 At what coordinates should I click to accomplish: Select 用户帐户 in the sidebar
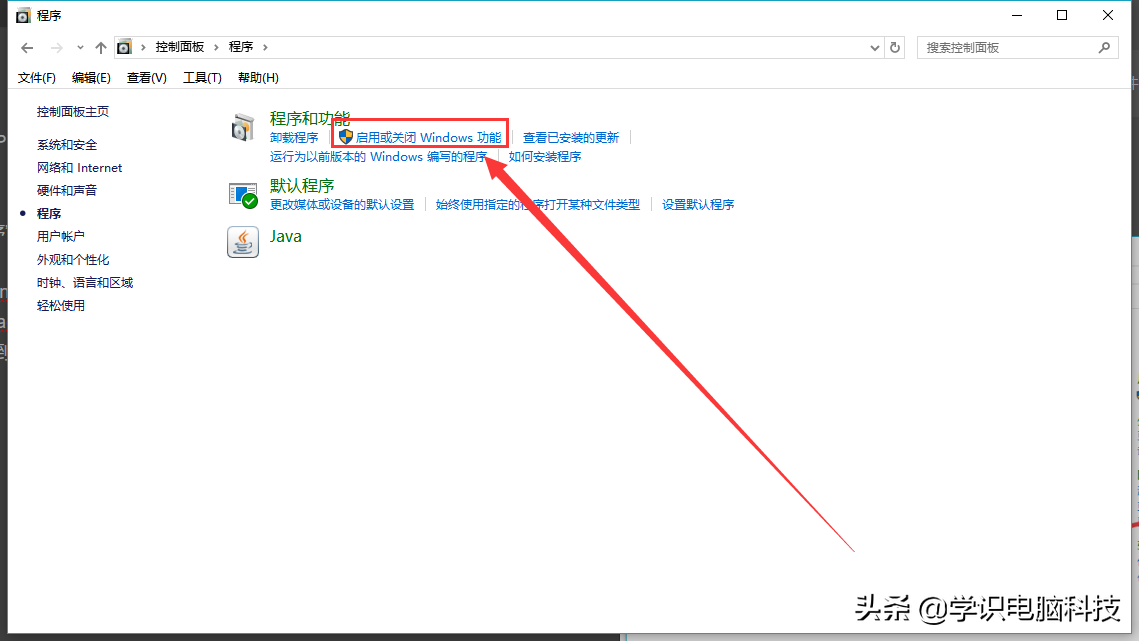click(60, 236)
